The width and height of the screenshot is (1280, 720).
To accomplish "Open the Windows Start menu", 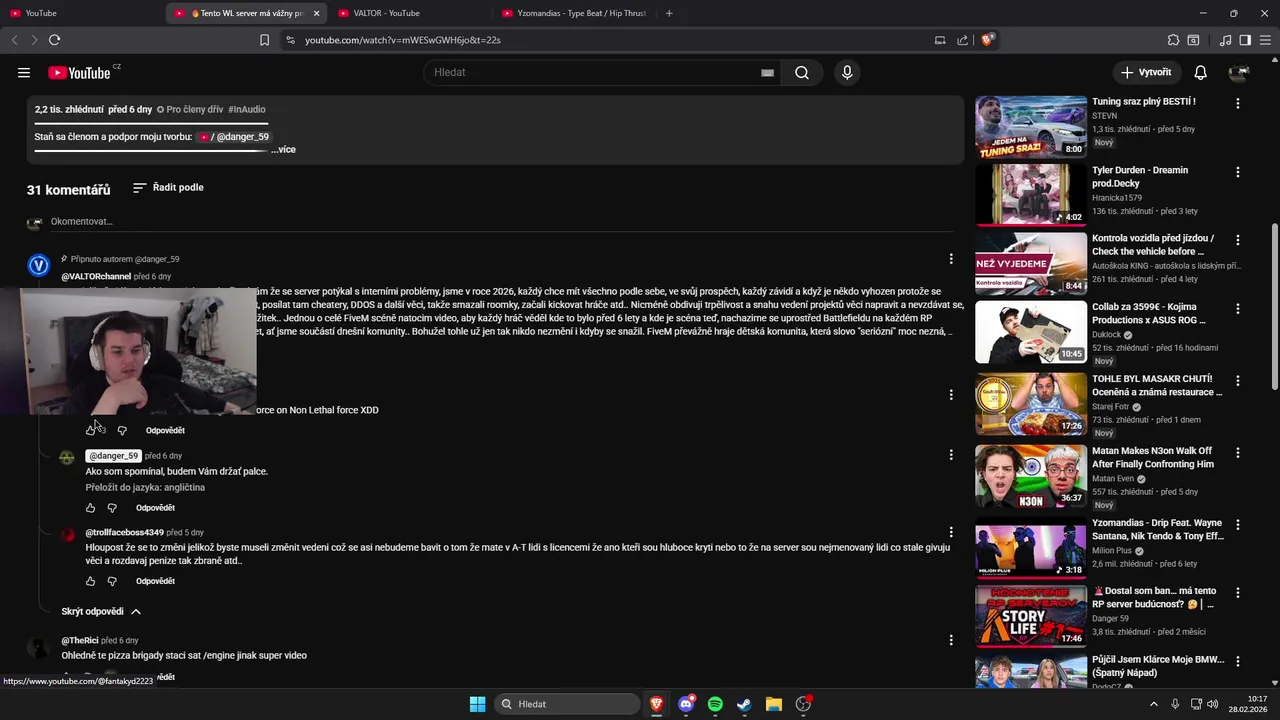I will tap(478, 704).
